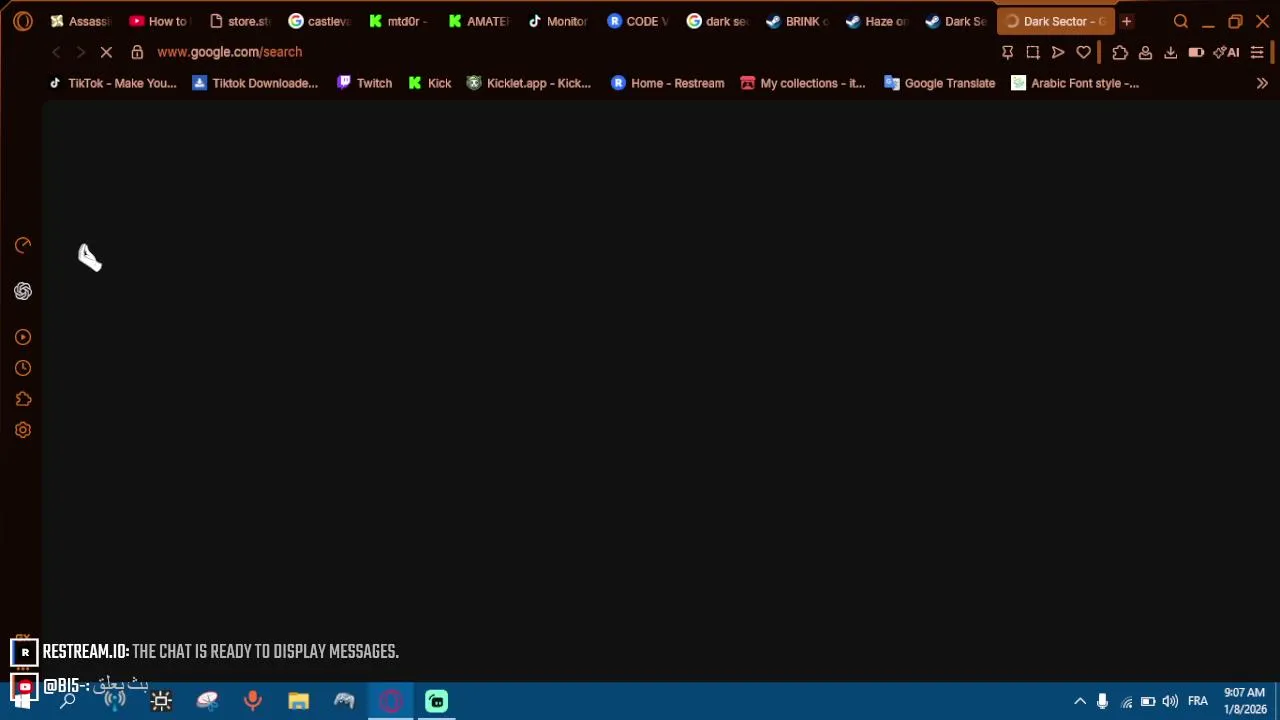Open History clock in sidebar

tap(23, 368)
